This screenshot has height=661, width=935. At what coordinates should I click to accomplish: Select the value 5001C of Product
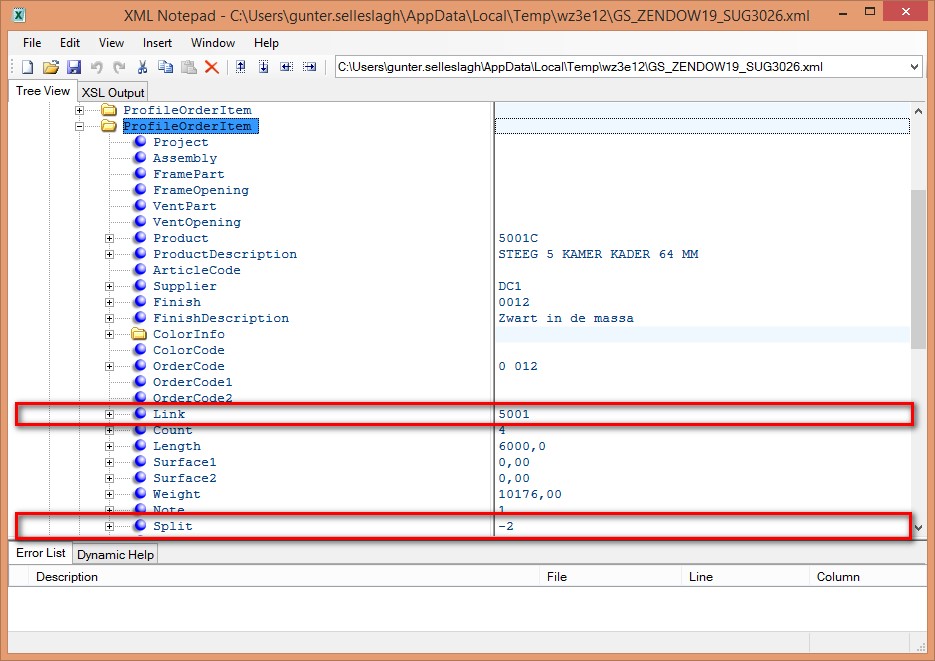coord(518,238)
